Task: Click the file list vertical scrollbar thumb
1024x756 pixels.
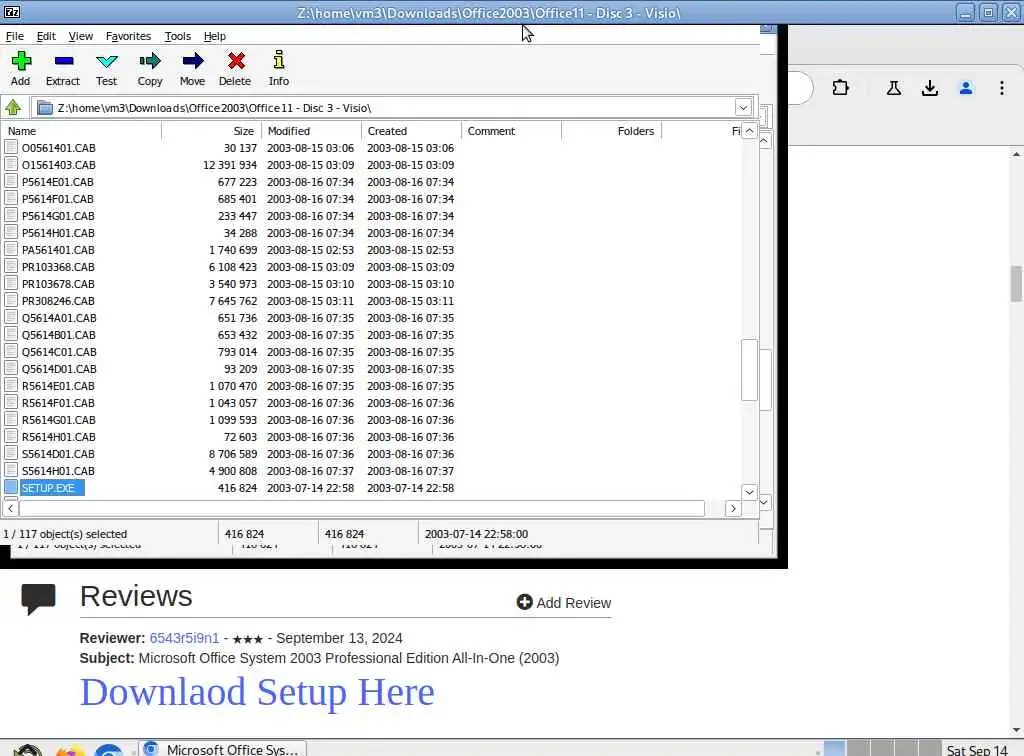Action: click(749, 370)
